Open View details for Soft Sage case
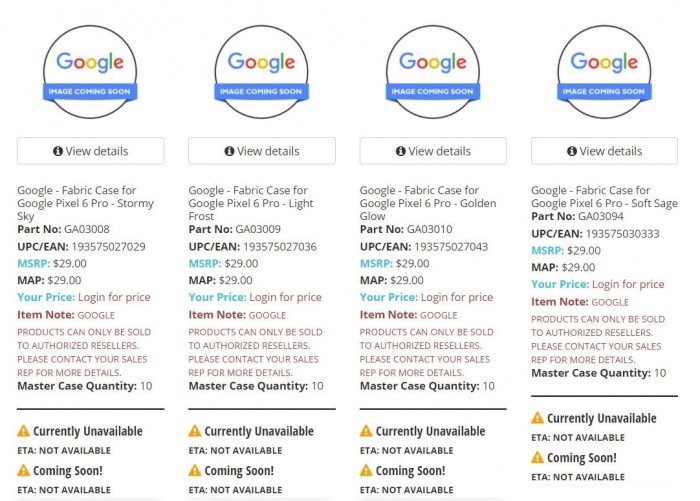 point(604,151)
